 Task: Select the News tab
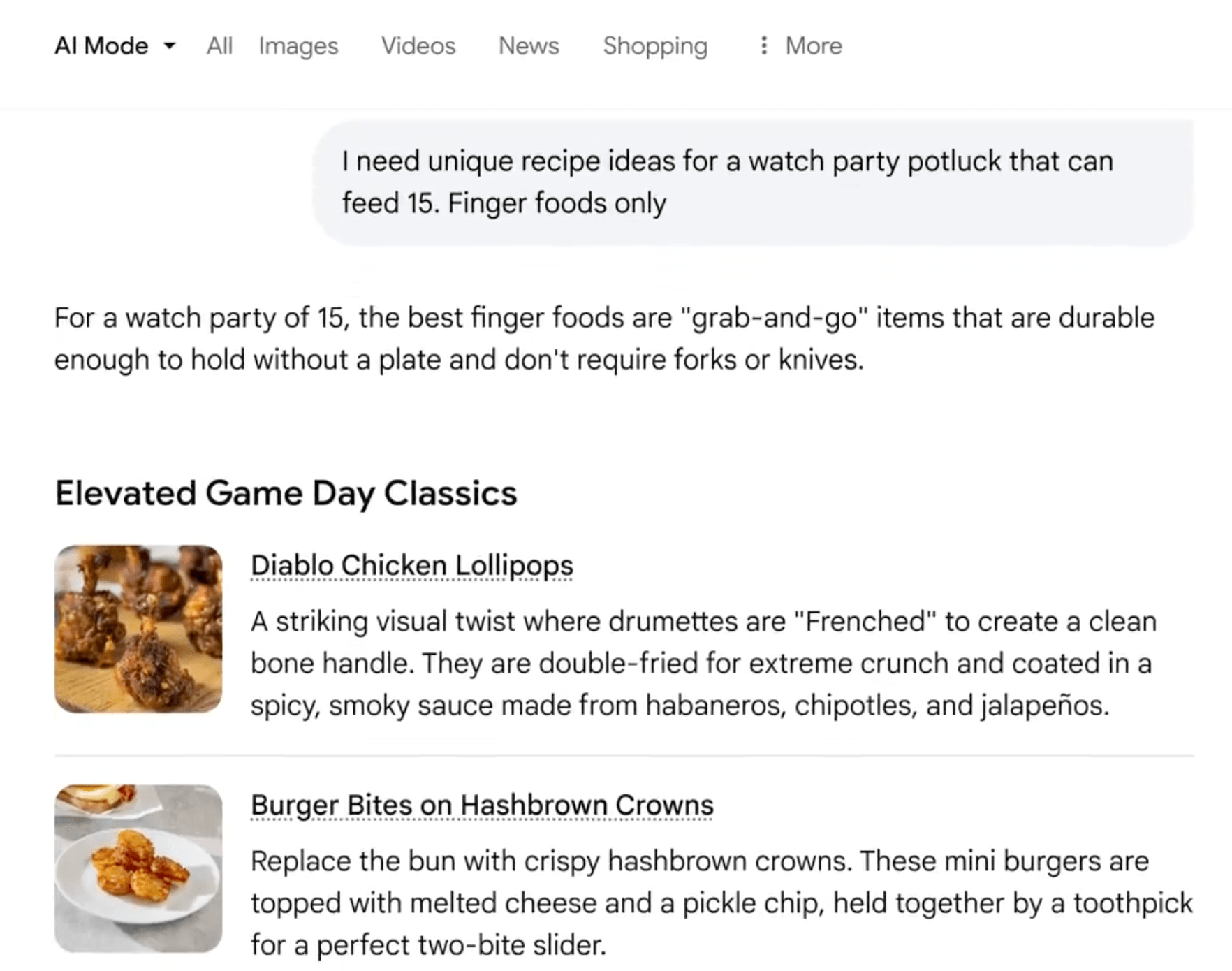(x=528, y=46)
